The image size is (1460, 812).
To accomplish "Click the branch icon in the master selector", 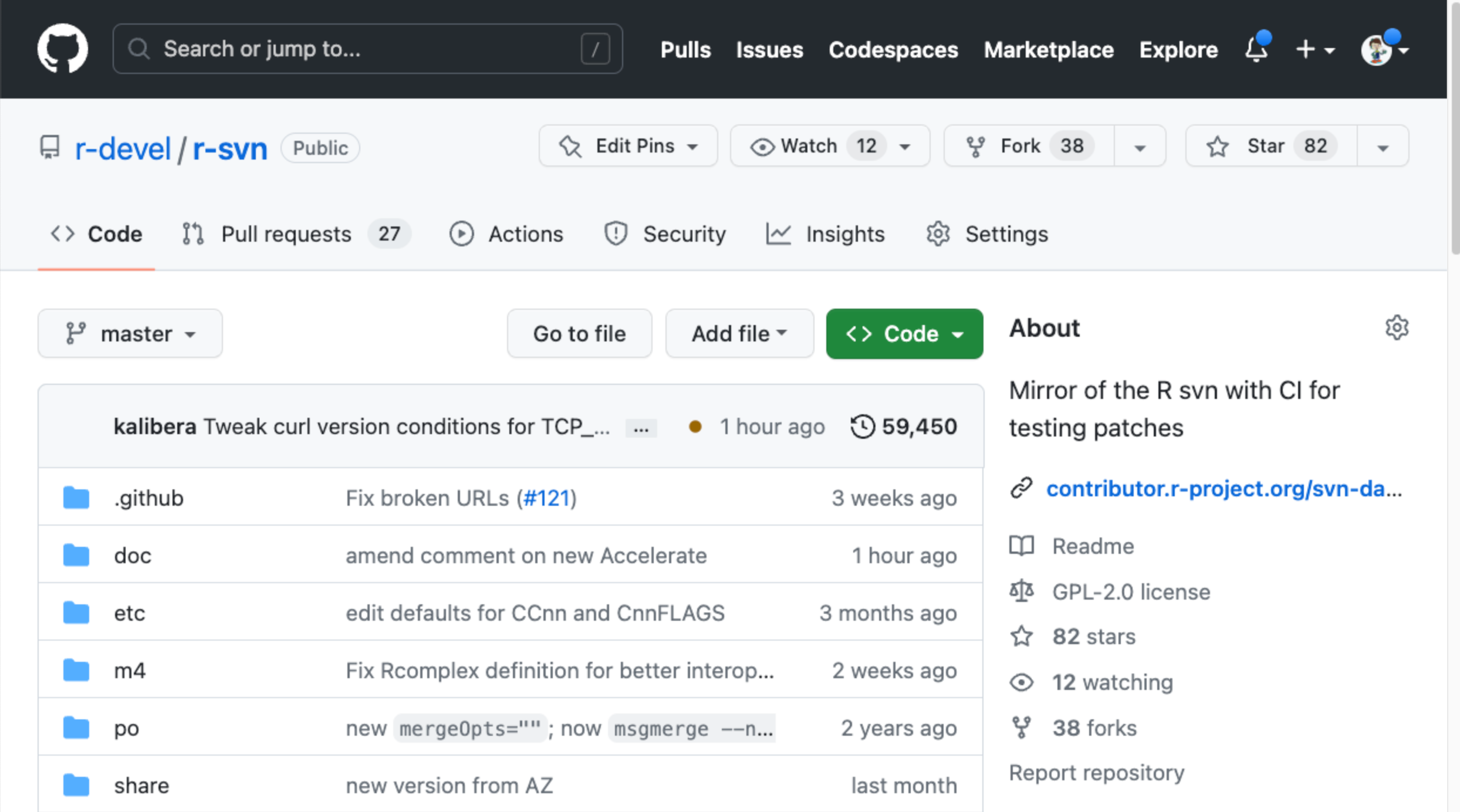I will 77,333.
